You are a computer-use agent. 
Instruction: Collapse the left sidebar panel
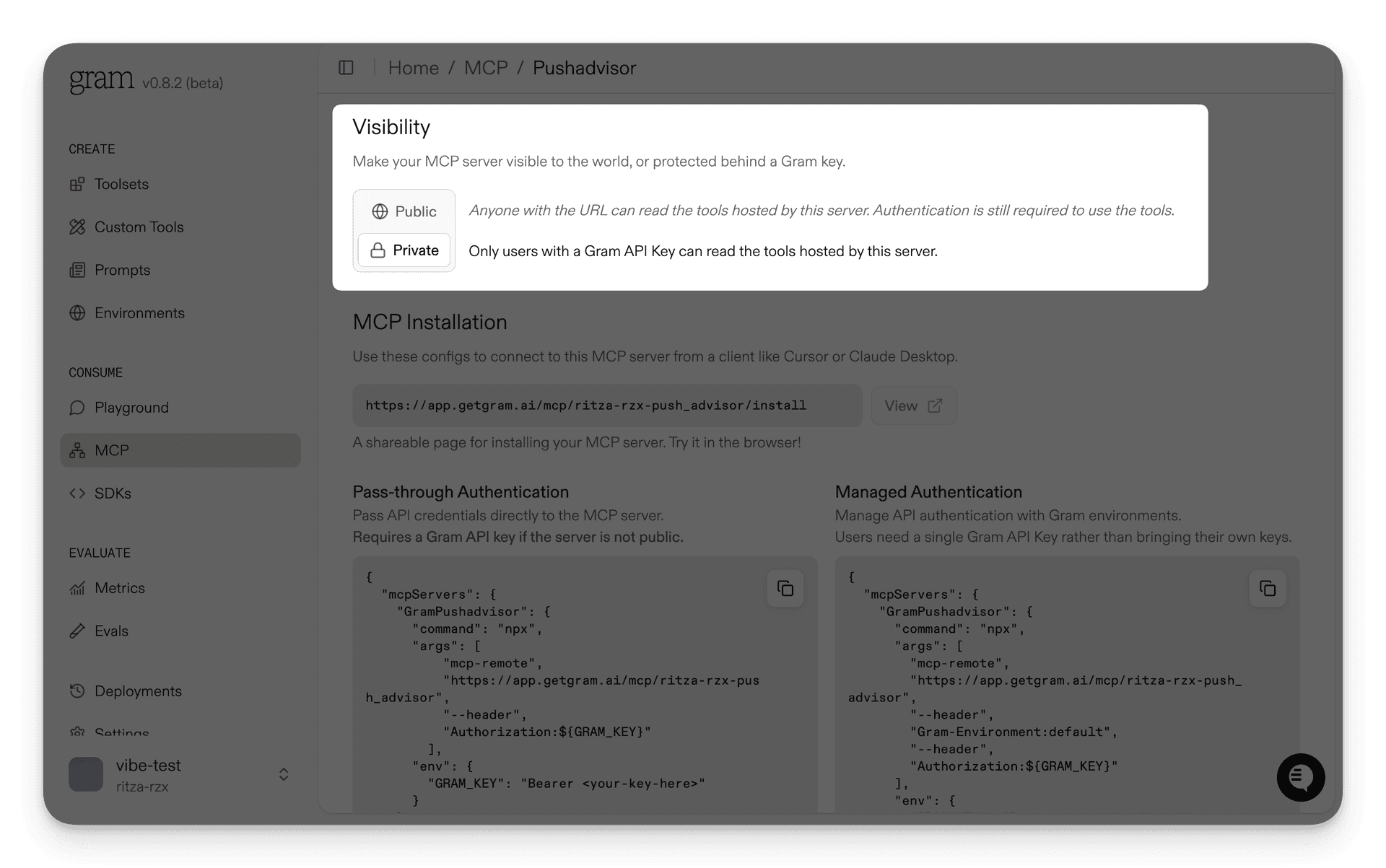(x=347, y=67)
